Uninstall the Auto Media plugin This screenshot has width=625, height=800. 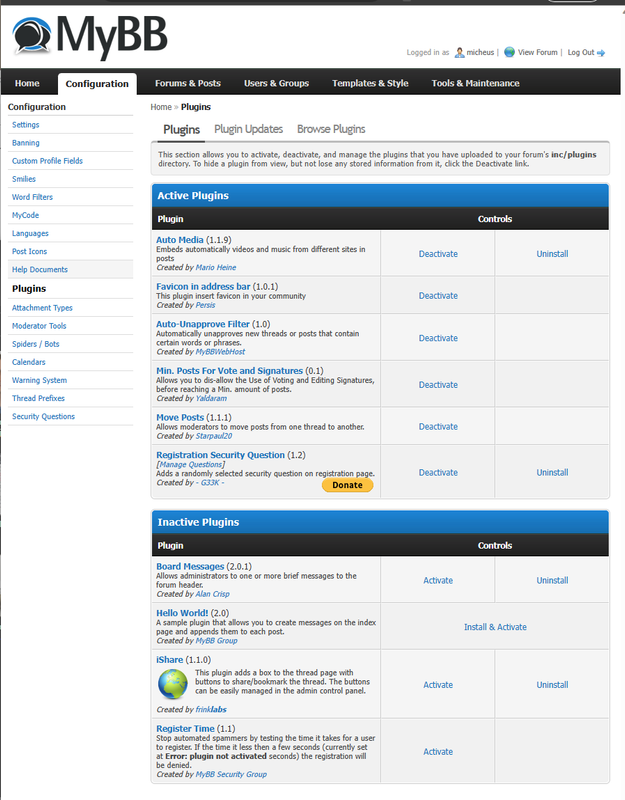tap(552, 254)
